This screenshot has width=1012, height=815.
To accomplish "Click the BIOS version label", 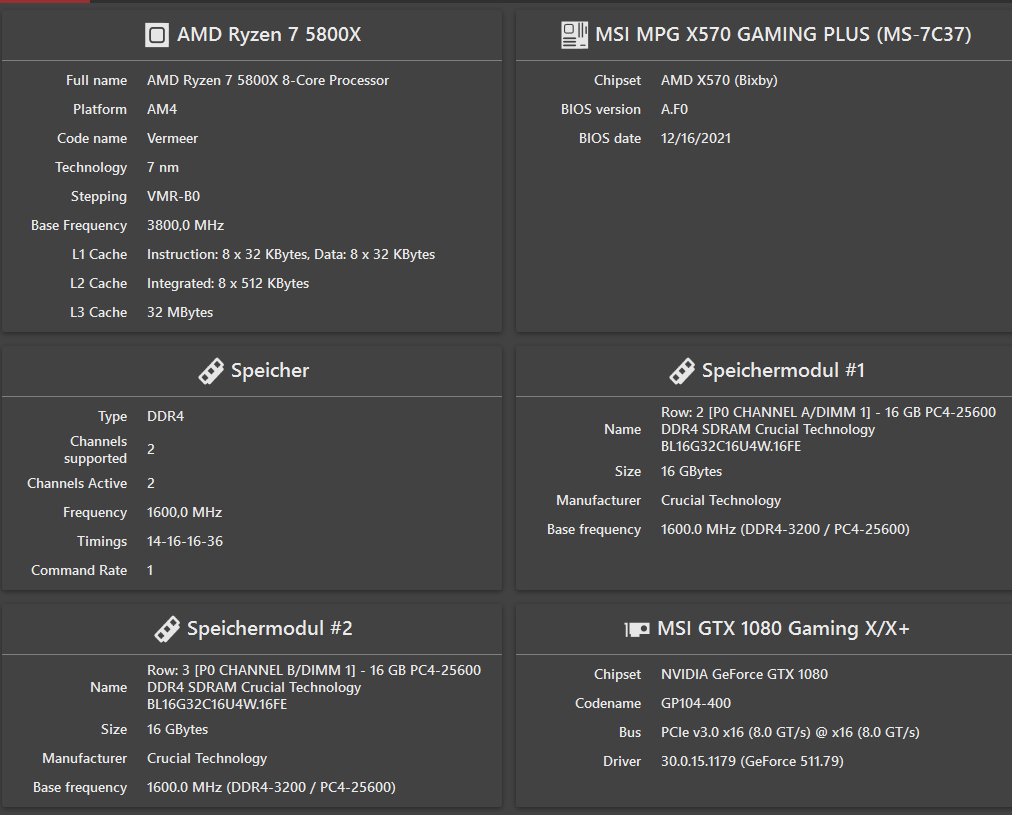I will point(600,110).
